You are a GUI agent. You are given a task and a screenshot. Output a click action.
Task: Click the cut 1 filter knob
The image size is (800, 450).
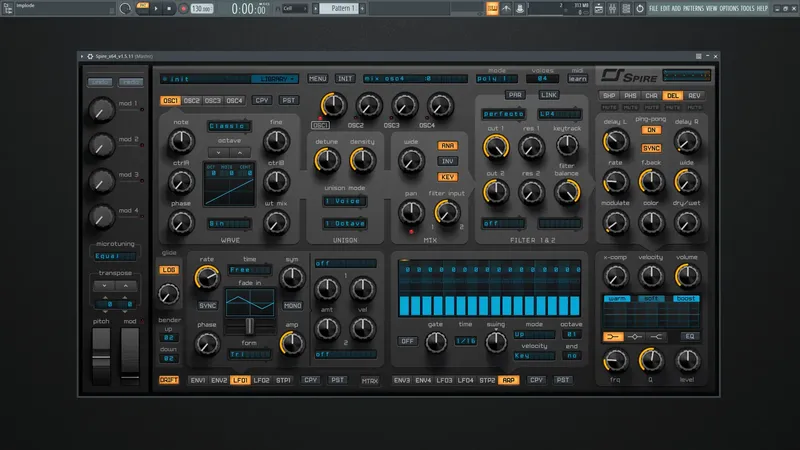click(x=496, y=147)
